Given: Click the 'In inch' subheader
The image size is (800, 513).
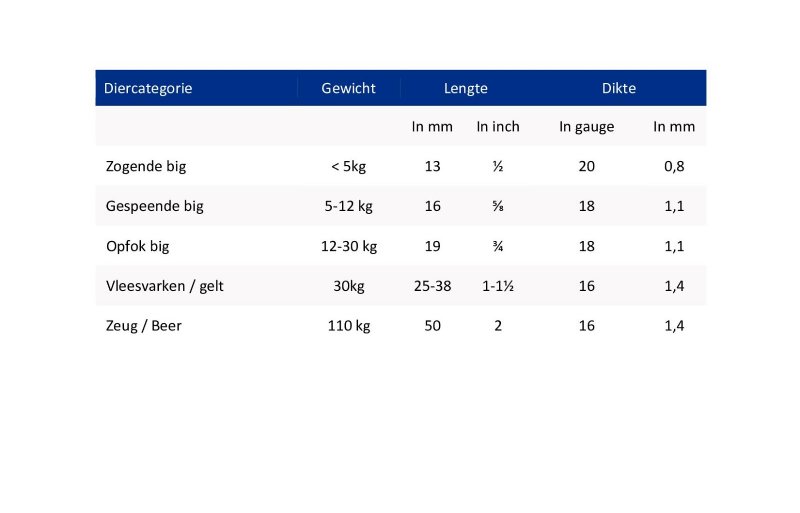Looking at the screenshot, I should click(497, 127).
